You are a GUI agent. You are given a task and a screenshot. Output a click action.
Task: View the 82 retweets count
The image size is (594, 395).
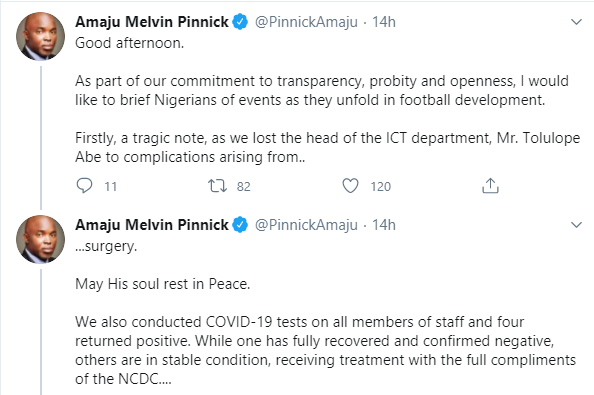click(x=244, y=186)
